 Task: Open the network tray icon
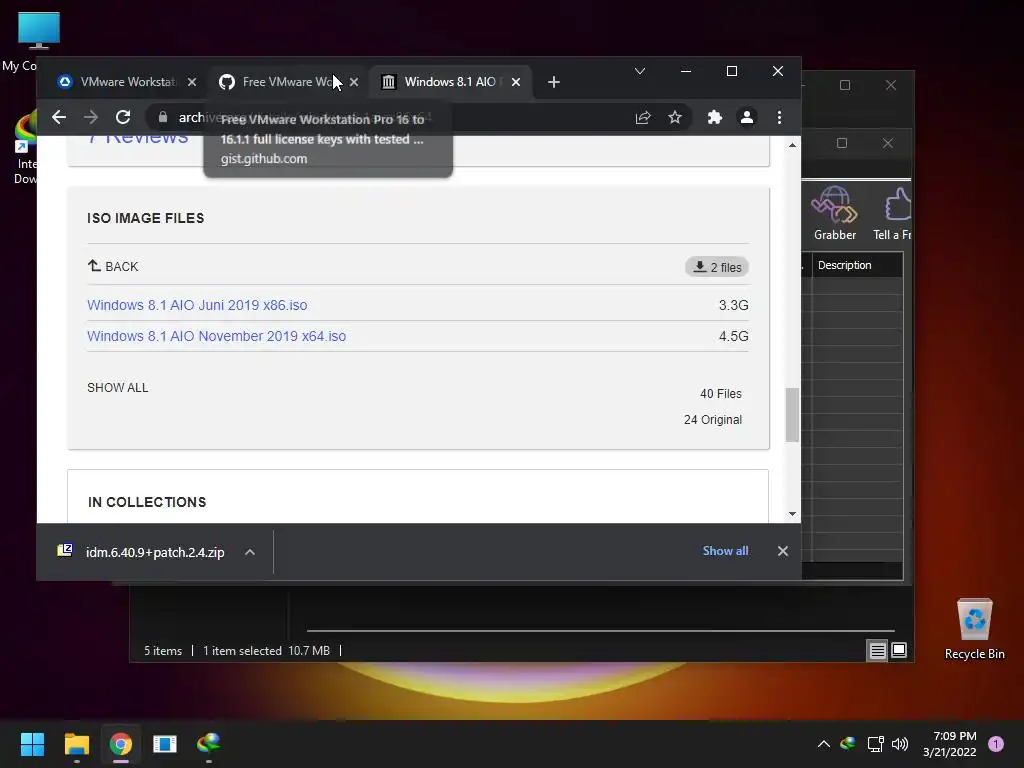pyautogui.click(x=875, y=744)
